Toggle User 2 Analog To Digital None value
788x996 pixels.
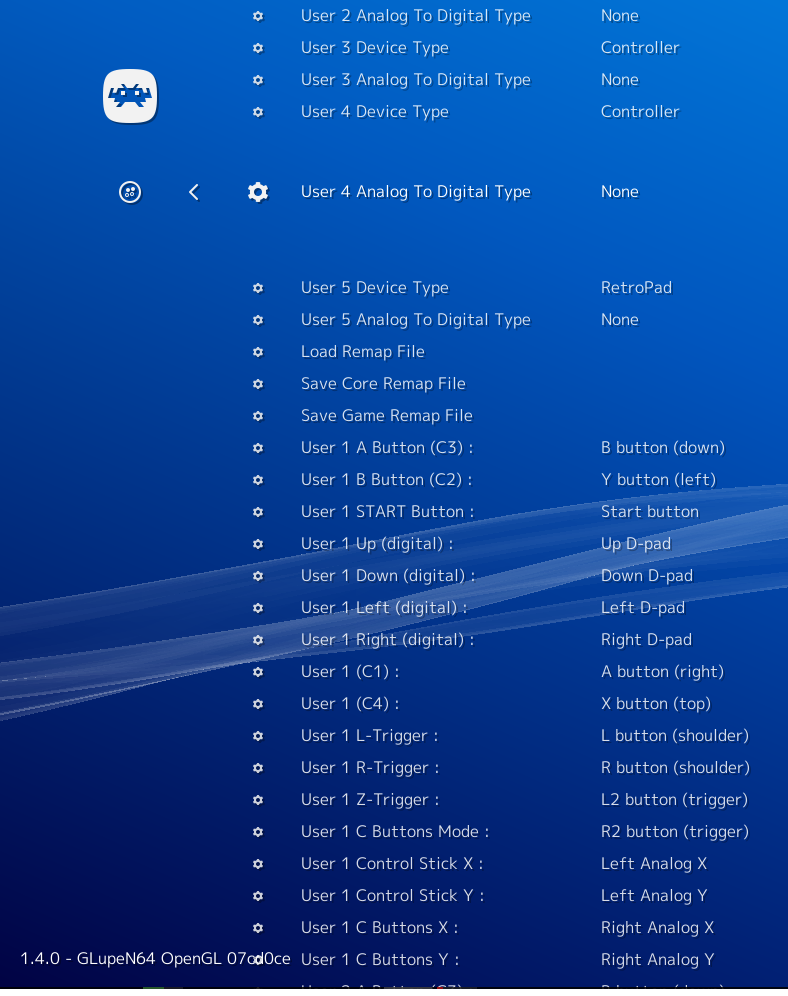pos(619,16)
